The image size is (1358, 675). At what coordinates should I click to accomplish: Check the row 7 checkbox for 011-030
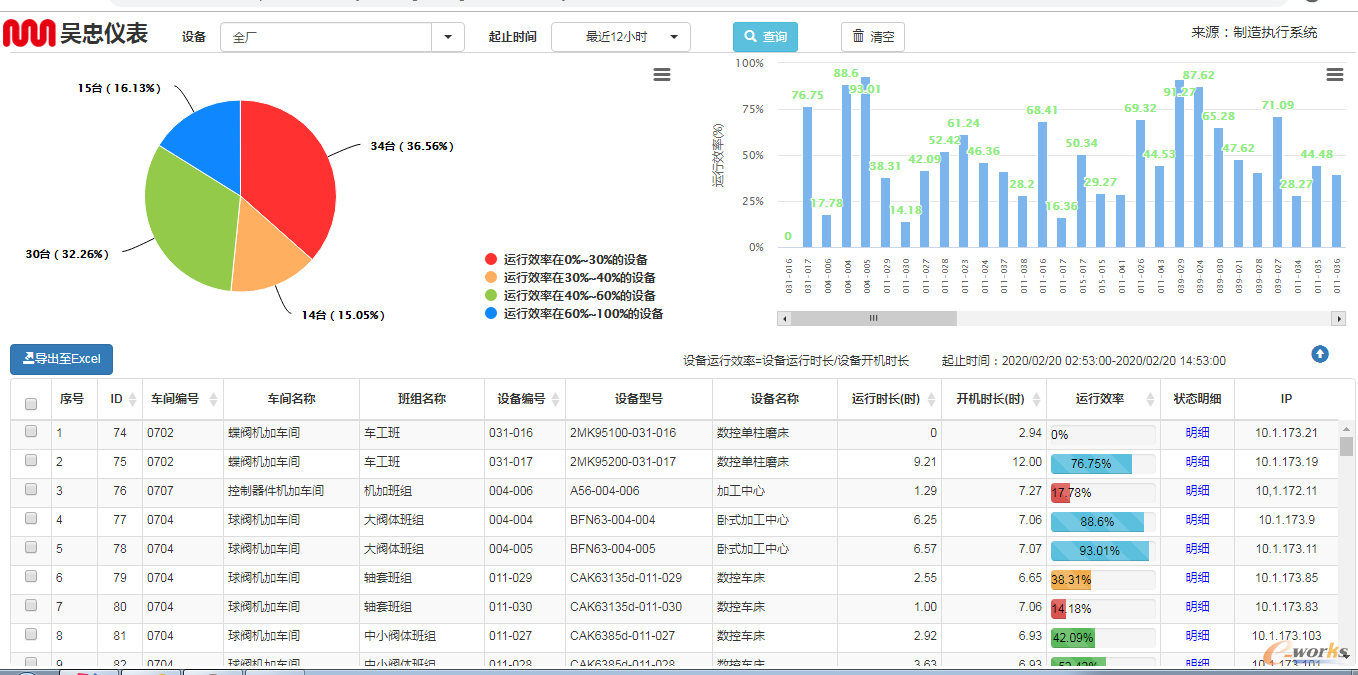pos(31,605)
